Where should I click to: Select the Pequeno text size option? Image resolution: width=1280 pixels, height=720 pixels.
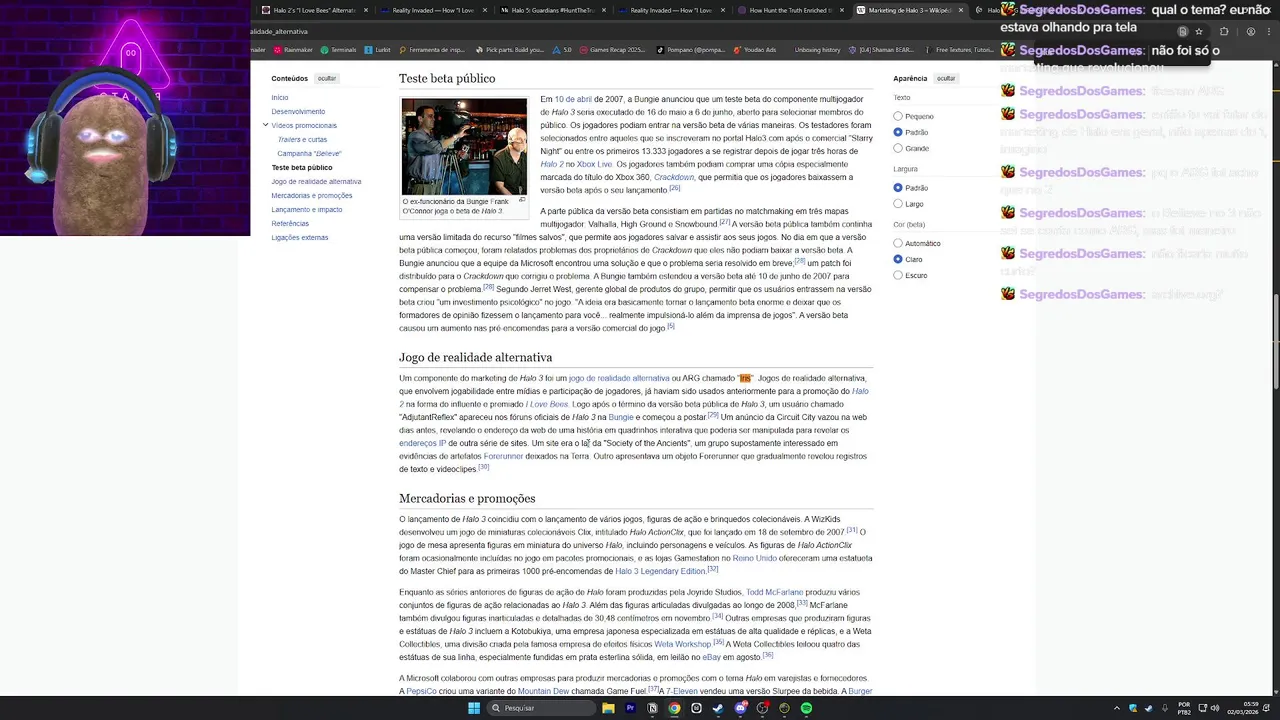[898, 116]
